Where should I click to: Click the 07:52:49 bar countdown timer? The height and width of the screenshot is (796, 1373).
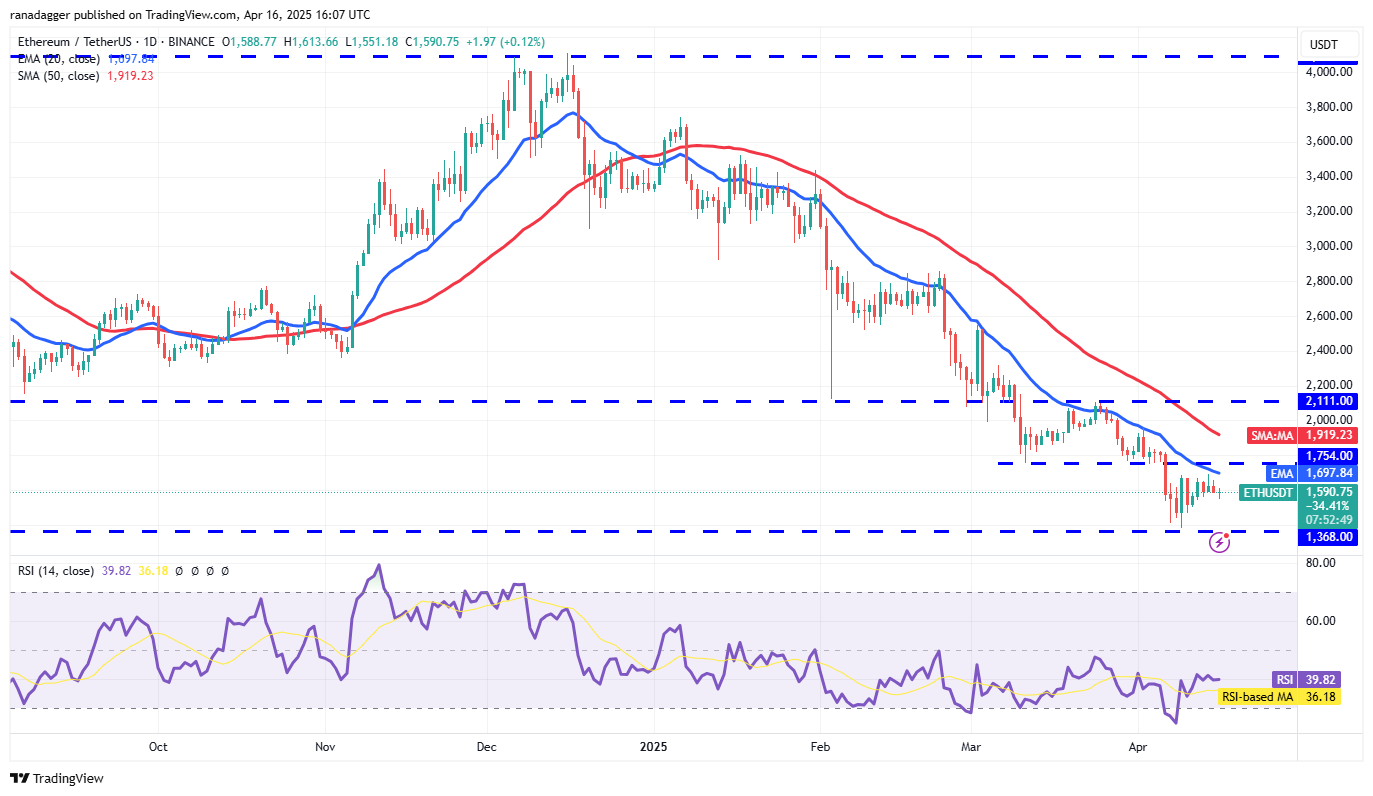tap(1330, 517)
